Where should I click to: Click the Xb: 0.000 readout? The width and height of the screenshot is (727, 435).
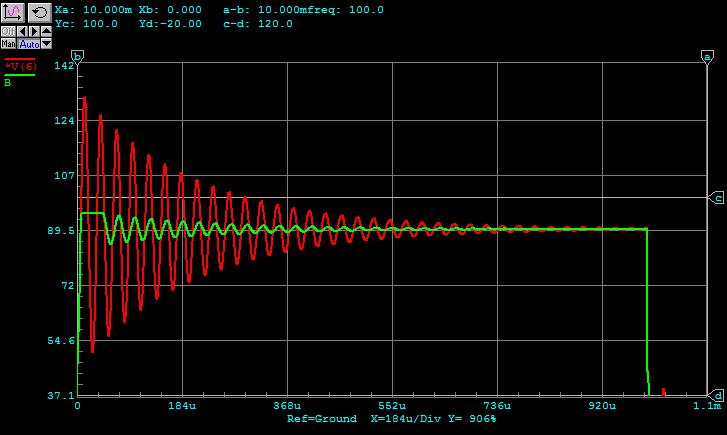tap(170, 10)
